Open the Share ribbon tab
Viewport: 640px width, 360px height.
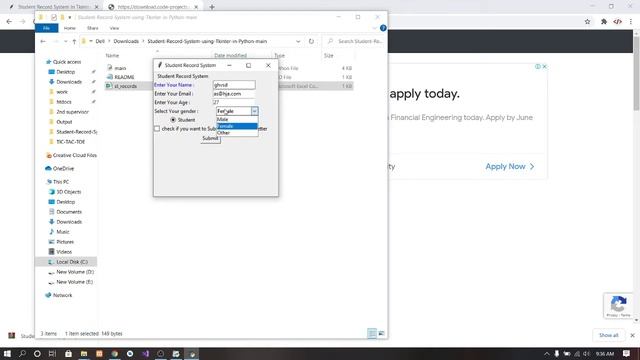(93, 28)
